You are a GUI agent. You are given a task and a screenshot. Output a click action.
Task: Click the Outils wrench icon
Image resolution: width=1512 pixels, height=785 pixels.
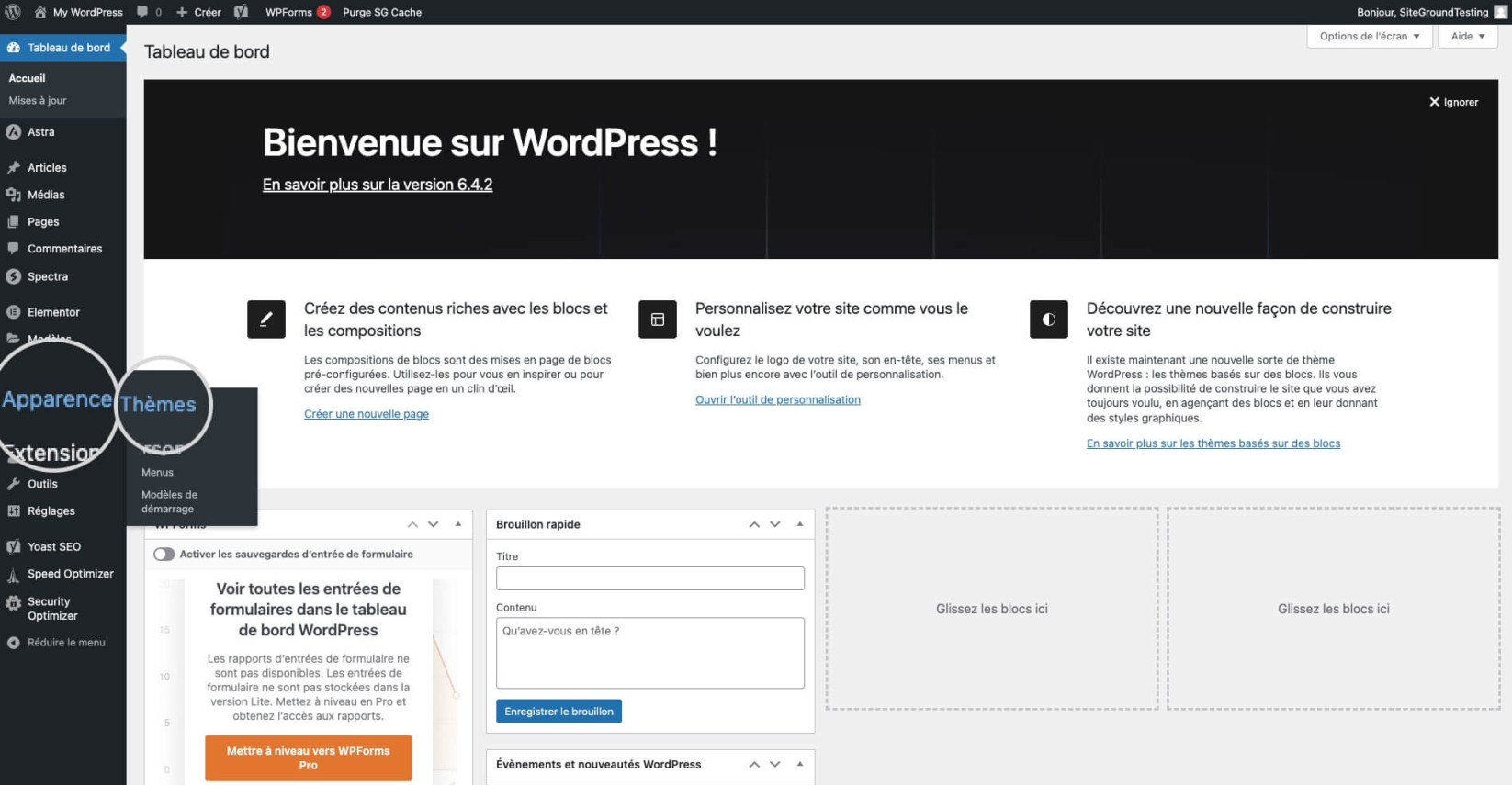13,484
